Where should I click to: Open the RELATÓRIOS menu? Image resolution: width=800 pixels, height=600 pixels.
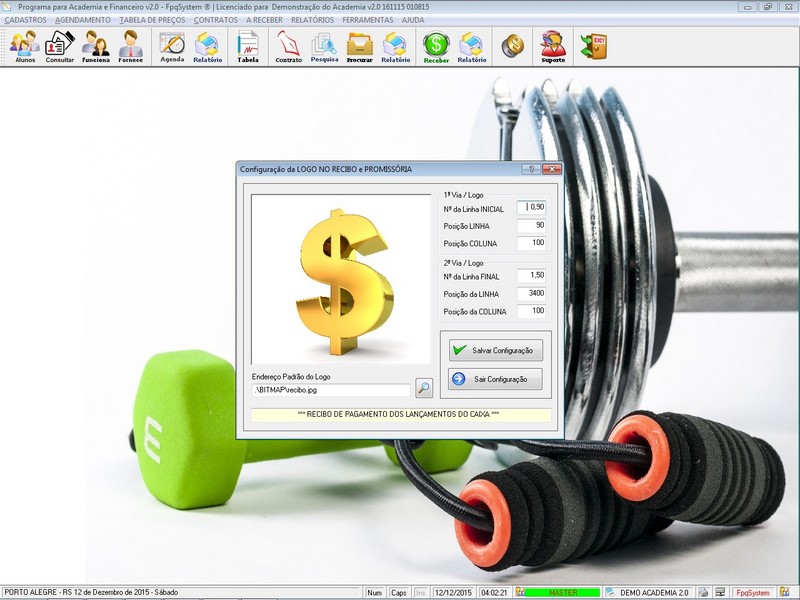pyautogui.click(x=312, y=20)
